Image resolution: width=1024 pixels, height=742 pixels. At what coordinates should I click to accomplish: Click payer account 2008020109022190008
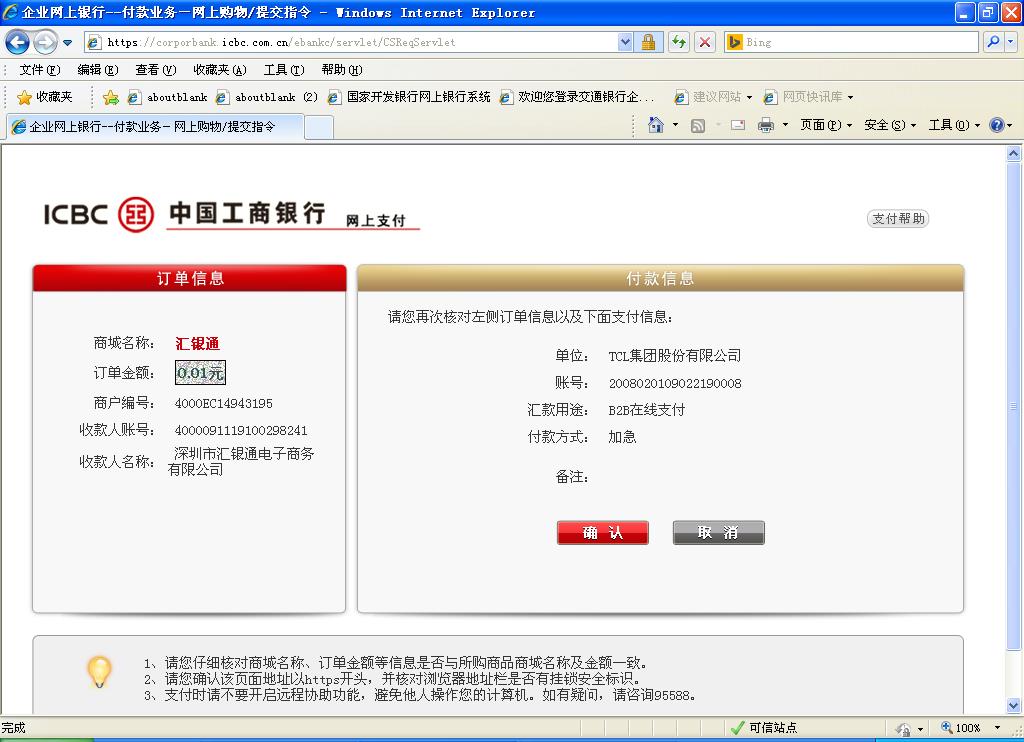pyautogui.click(x=675, y=383)
